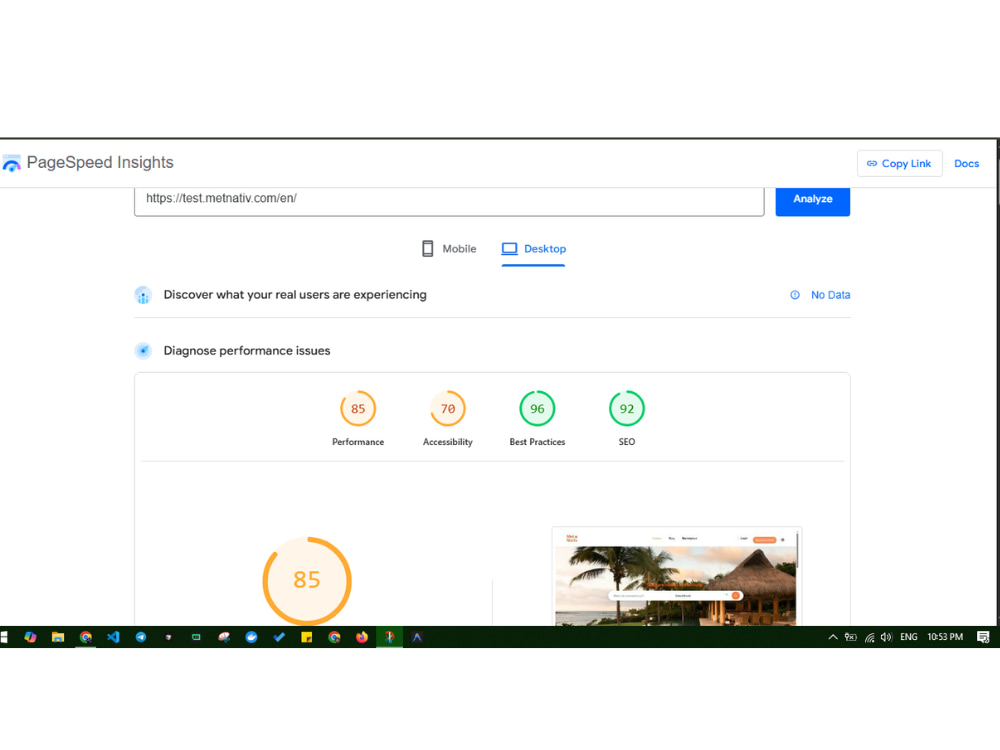This screenshot has height=750, width=1000.
Task: Click the second Chrome taskbar icon
Action: click(x=334, y=637)
